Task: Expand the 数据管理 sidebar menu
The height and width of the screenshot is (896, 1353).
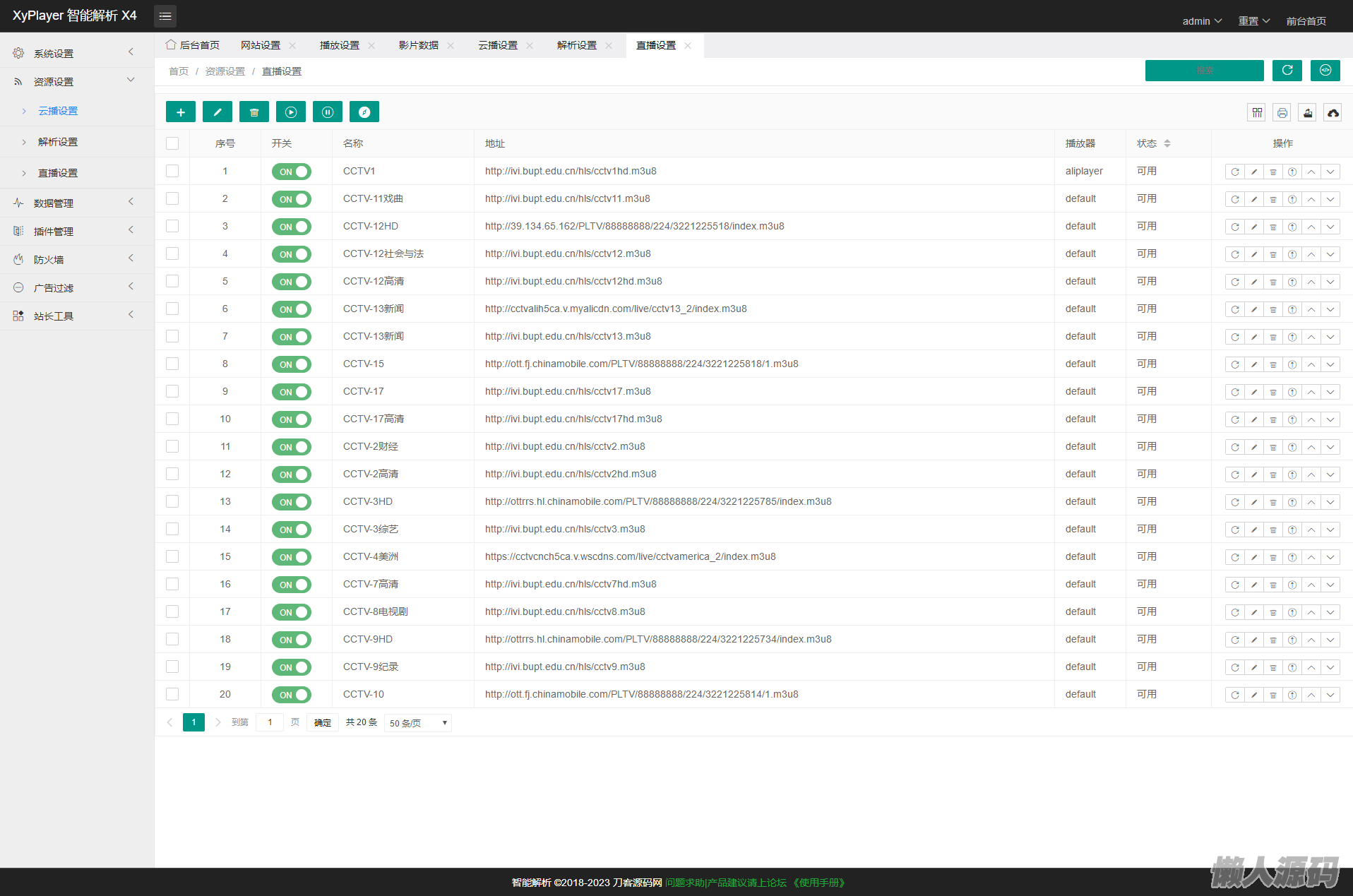Action: 76,203
